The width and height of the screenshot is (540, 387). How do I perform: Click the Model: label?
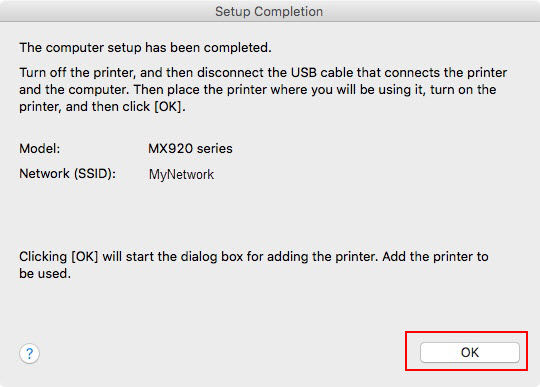pyautogui.click(x=40, y=149)
